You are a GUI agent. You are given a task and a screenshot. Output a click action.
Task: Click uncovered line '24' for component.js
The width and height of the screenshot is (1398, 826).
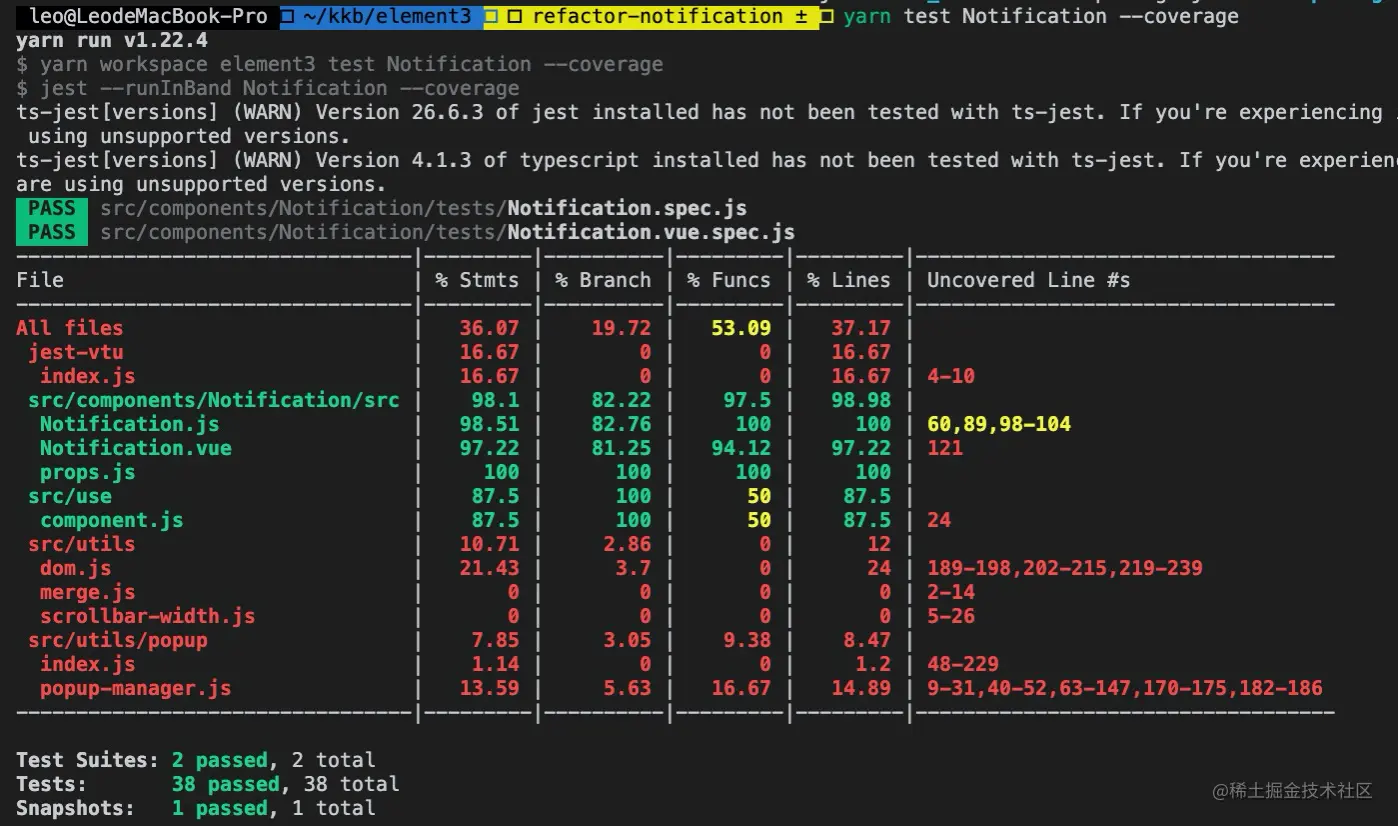point(939,520)
